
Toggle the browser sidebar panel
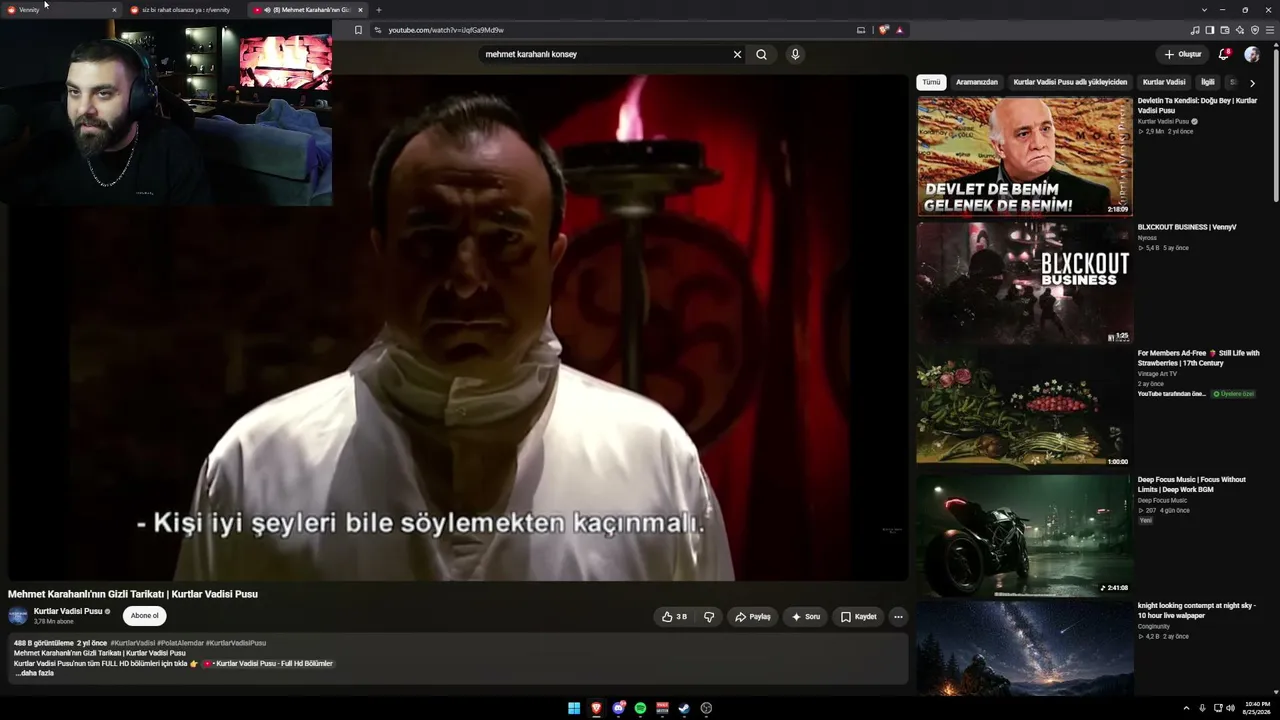click(x=1210, y=30)
